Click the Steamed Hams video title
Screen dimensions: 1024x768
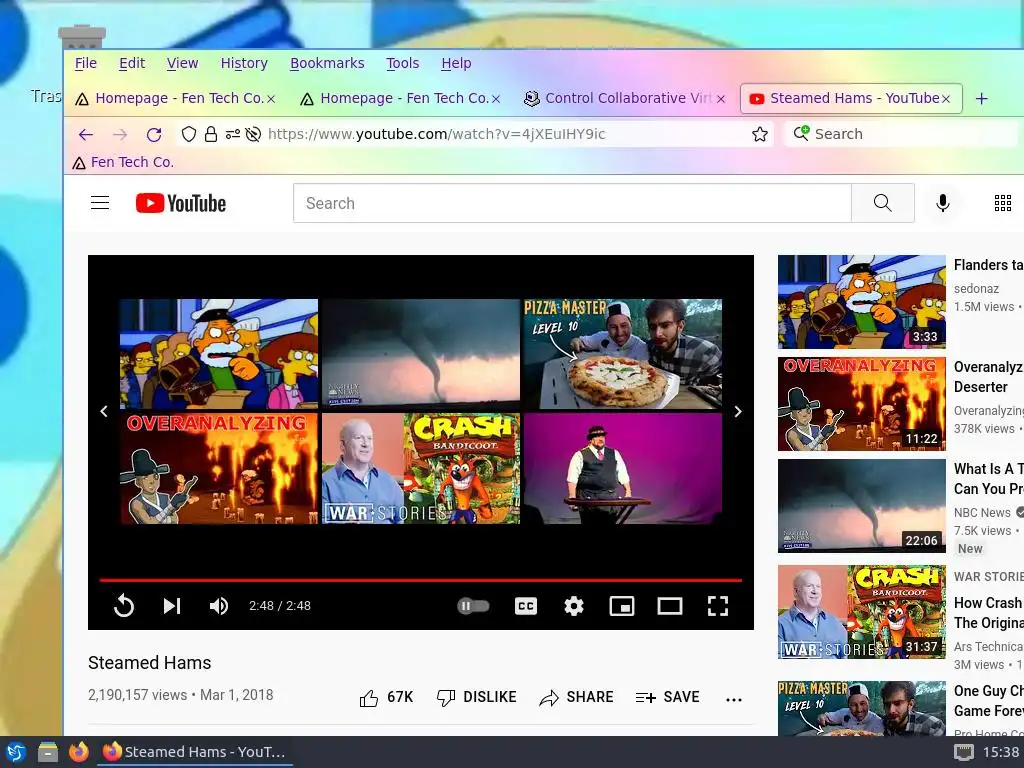150,663
